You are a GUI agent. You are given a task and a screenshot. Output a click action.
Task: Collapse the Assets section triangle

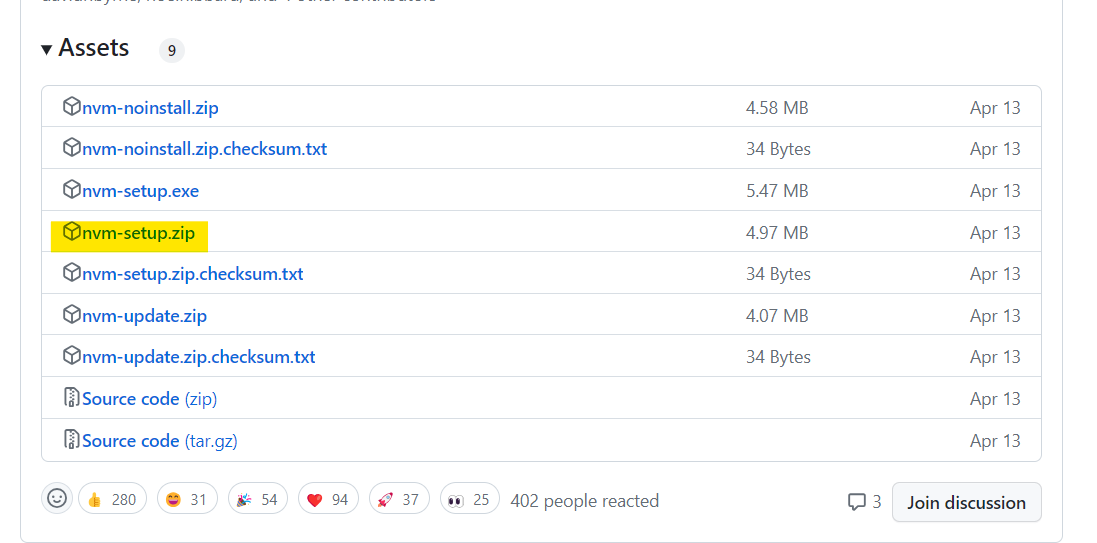[47, 50]
